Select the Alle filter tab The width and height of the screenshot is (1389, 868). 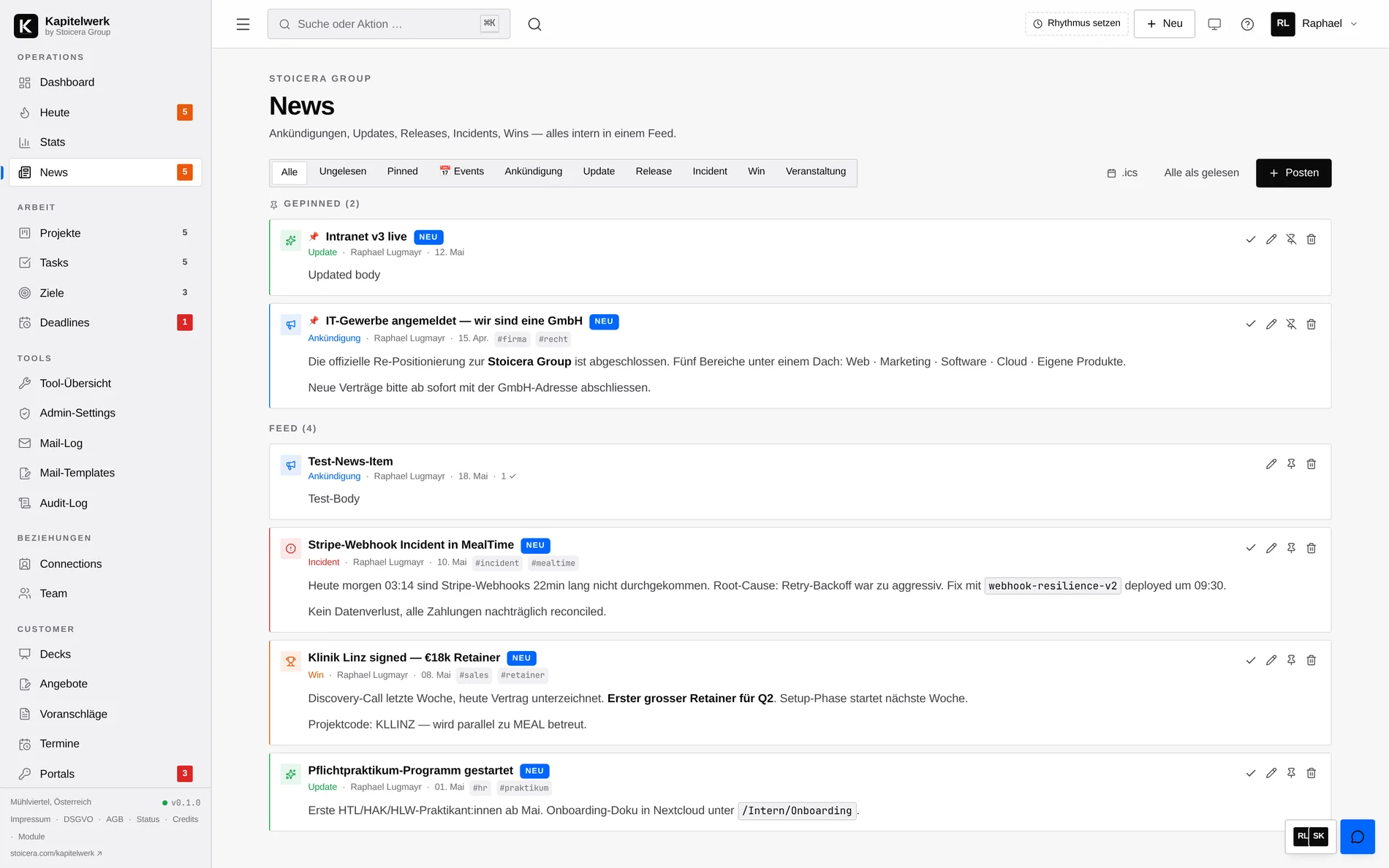point(289,172)
